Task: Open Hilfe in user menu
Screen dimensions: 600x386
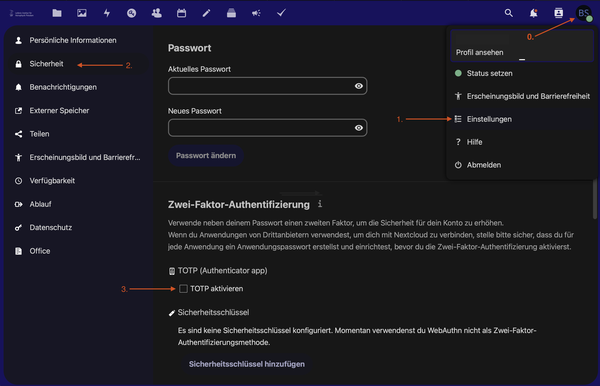Action: click(522, 142)
